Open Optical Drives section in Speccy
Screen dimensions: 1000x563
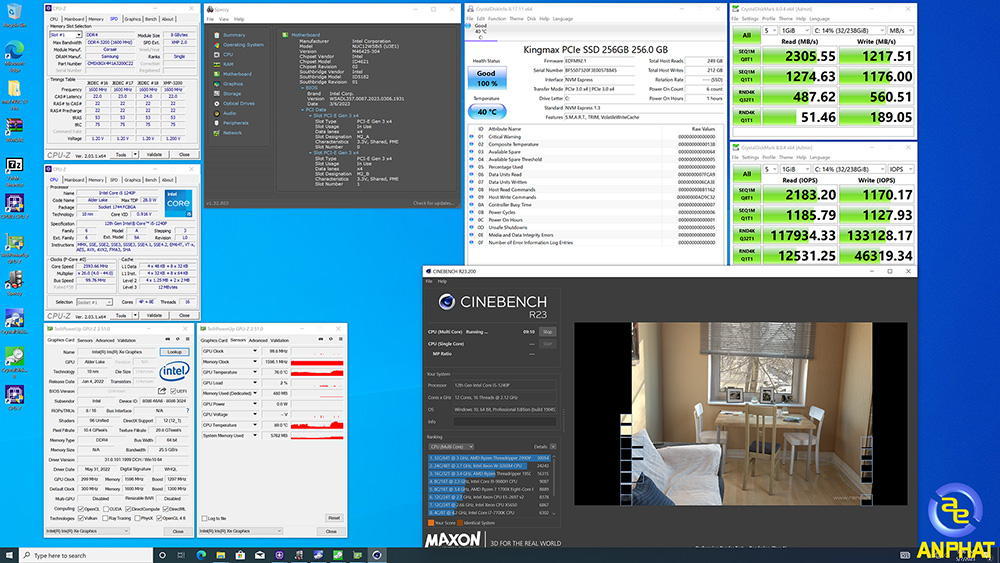(x=239, y=103)
